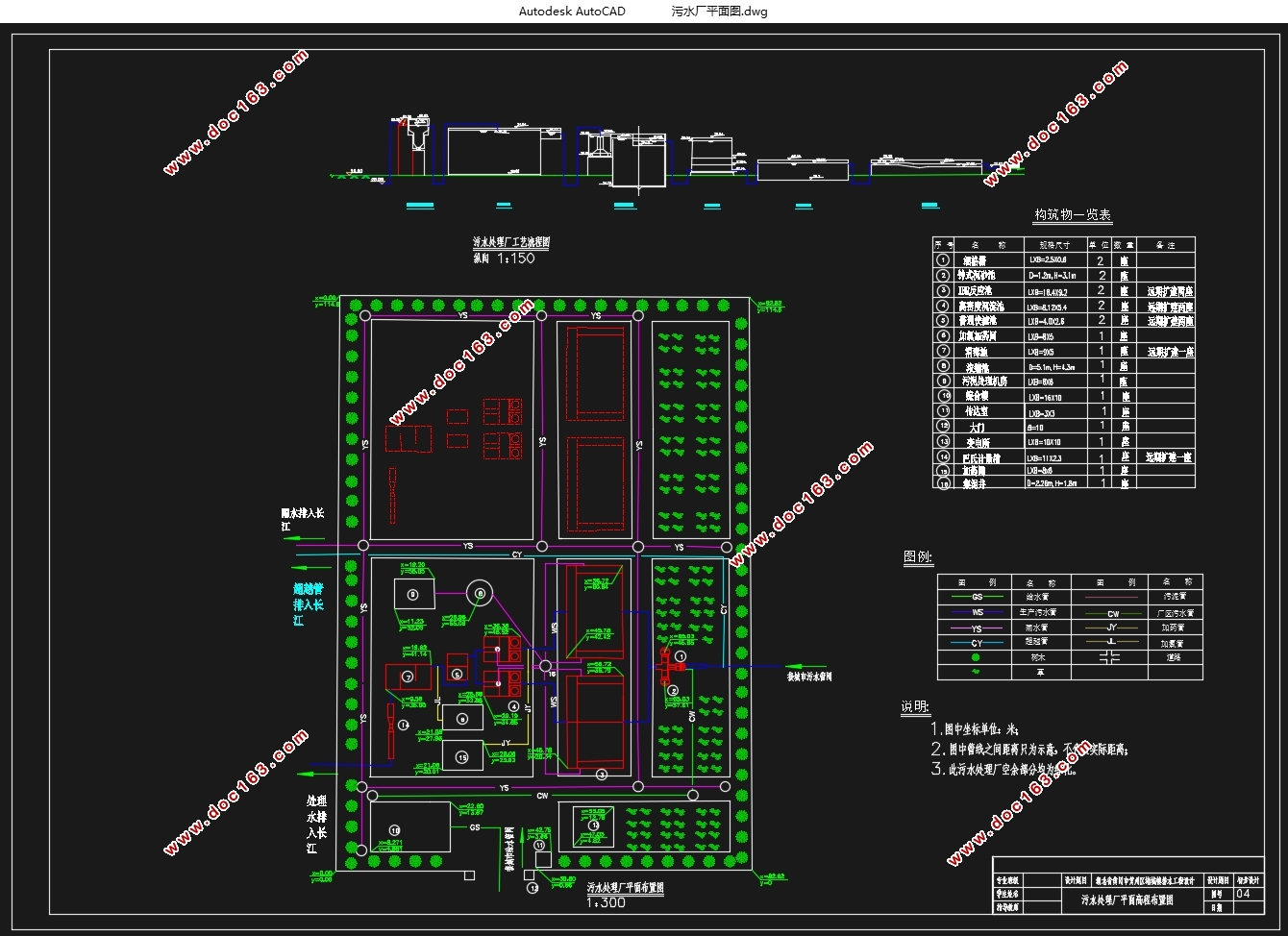Click note 1 about coordinate units

click(973, 729)
